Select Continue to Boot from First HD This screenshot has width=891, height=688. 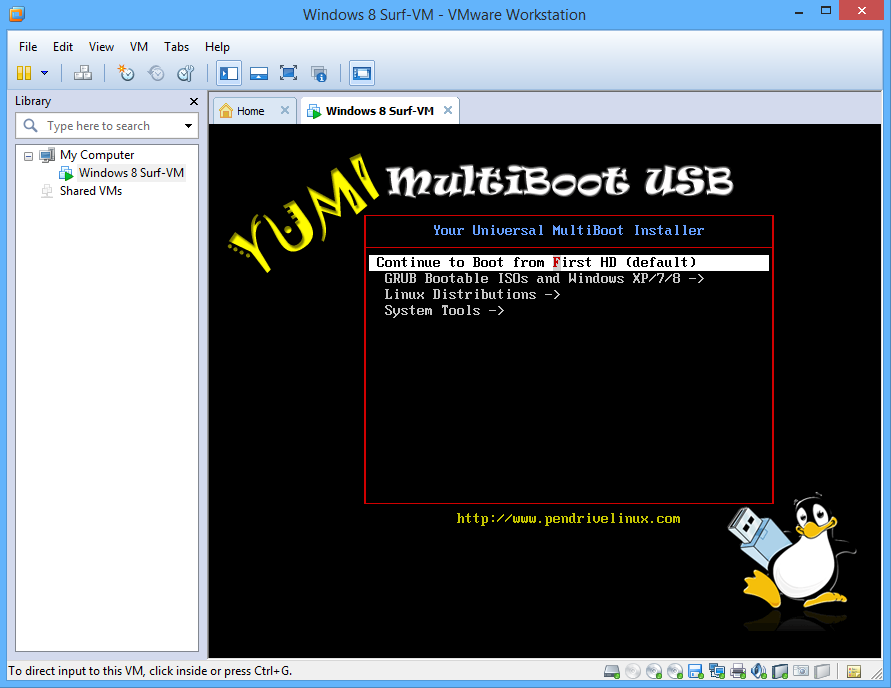pyautogui.click(x=569, y=262)
